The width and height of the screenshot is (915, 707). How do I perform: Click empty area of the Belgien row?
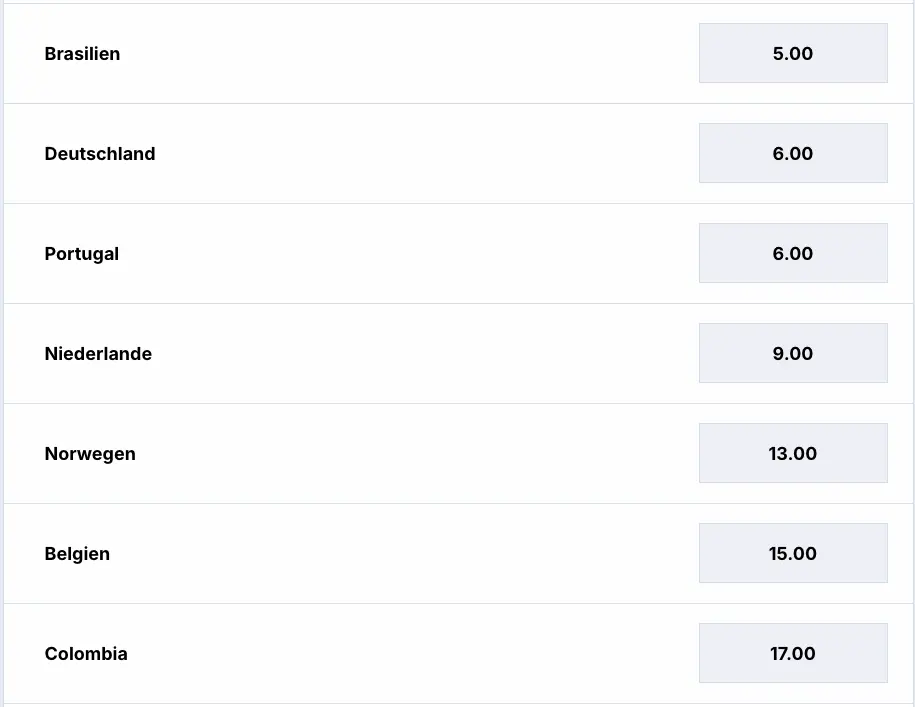click(400, 554)
